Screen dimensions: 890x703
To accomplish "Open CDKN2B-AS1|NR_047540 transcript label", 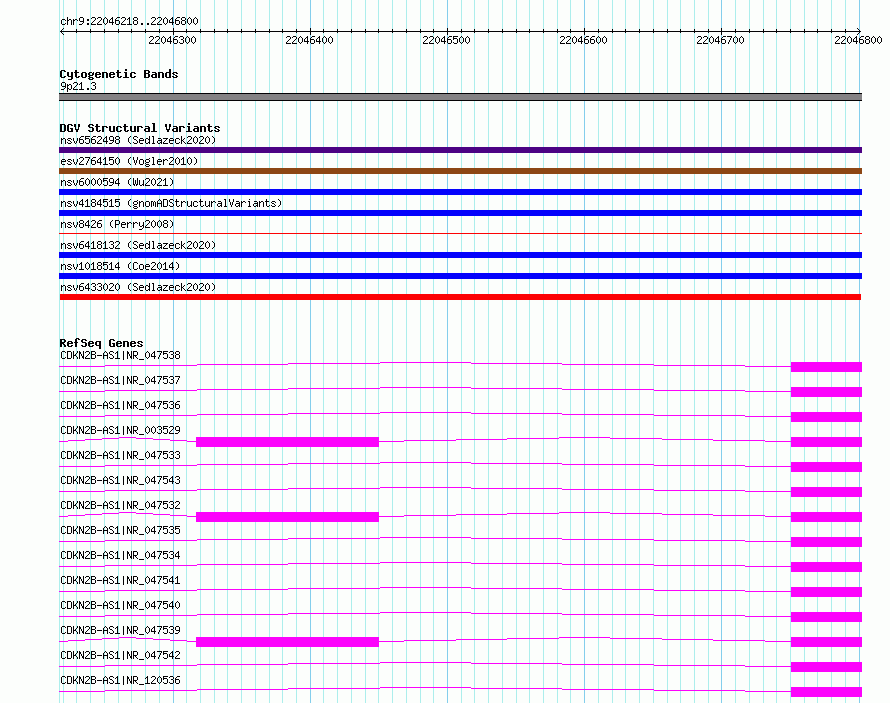I will pos(120,605).
